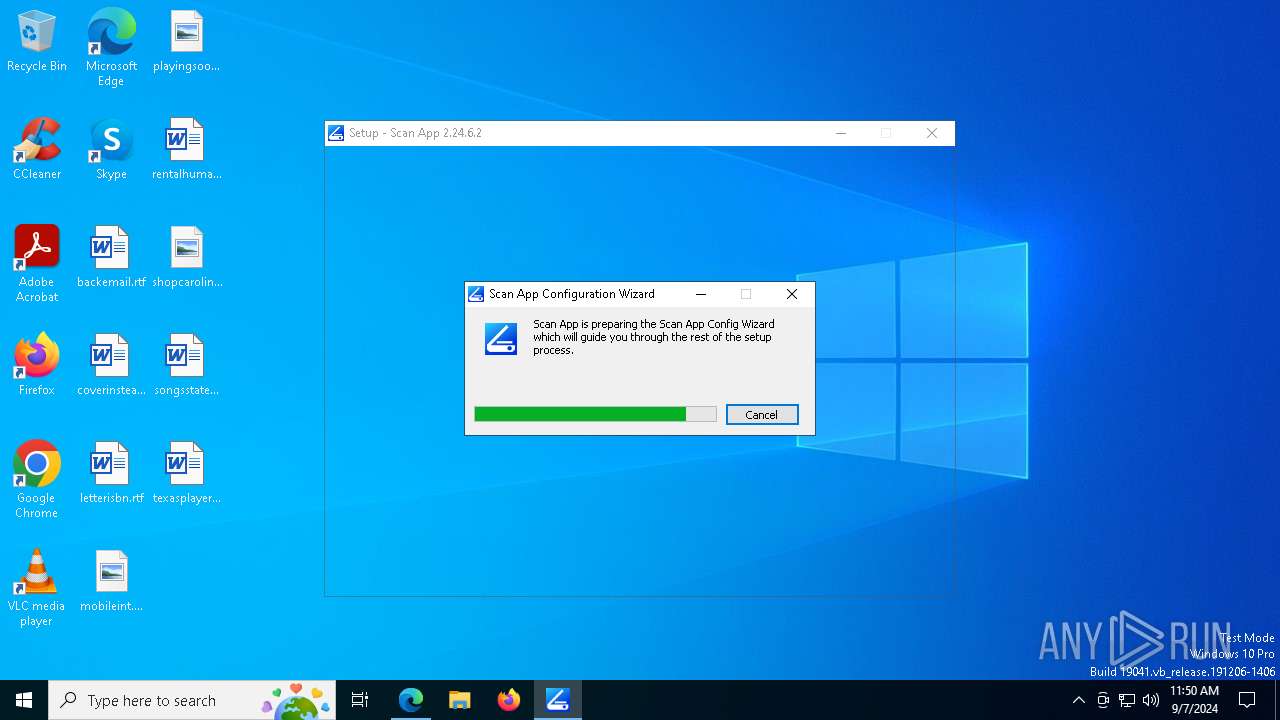The image size is (1280, 720).
Task: Launch Microsoft Edge desktop shortcut
Action: click(x=111, y=48)
